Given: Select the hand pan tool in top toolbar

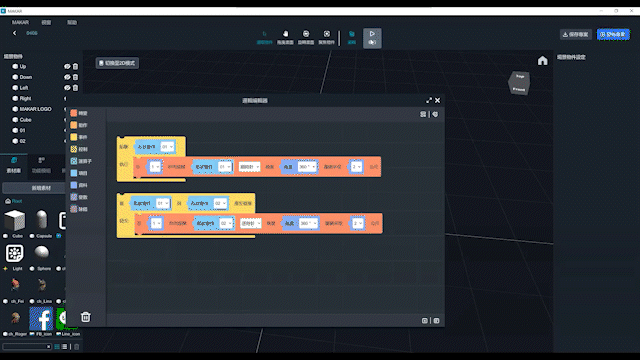Looking at the screenshot, I should pos(285,37).
